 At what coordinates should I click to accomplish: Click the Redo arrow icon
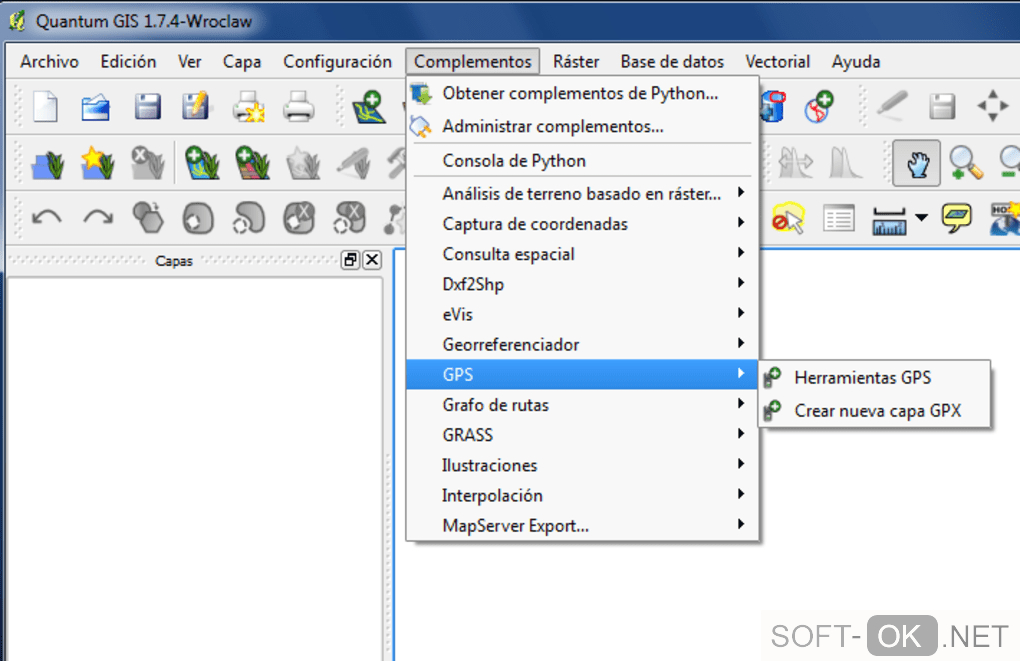(x=98, y=218)
